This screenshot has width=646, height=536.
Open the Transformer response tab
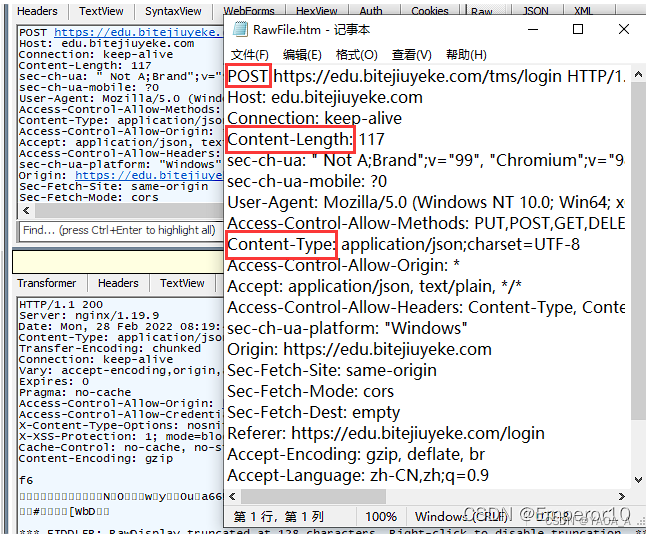point(47,283)
